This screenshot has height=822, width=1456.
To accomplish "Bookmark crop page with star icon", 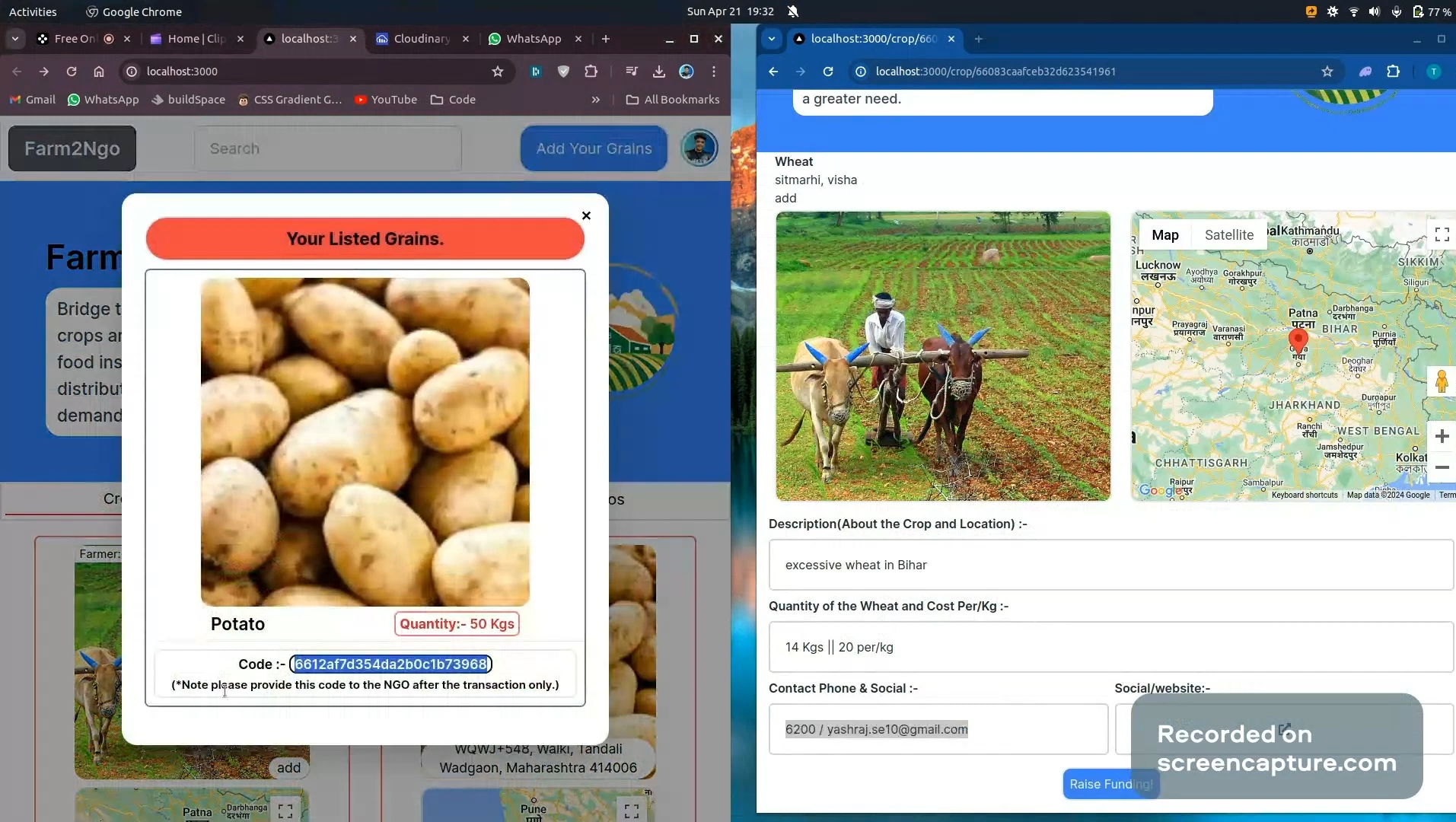I will tap(1327, 72).
